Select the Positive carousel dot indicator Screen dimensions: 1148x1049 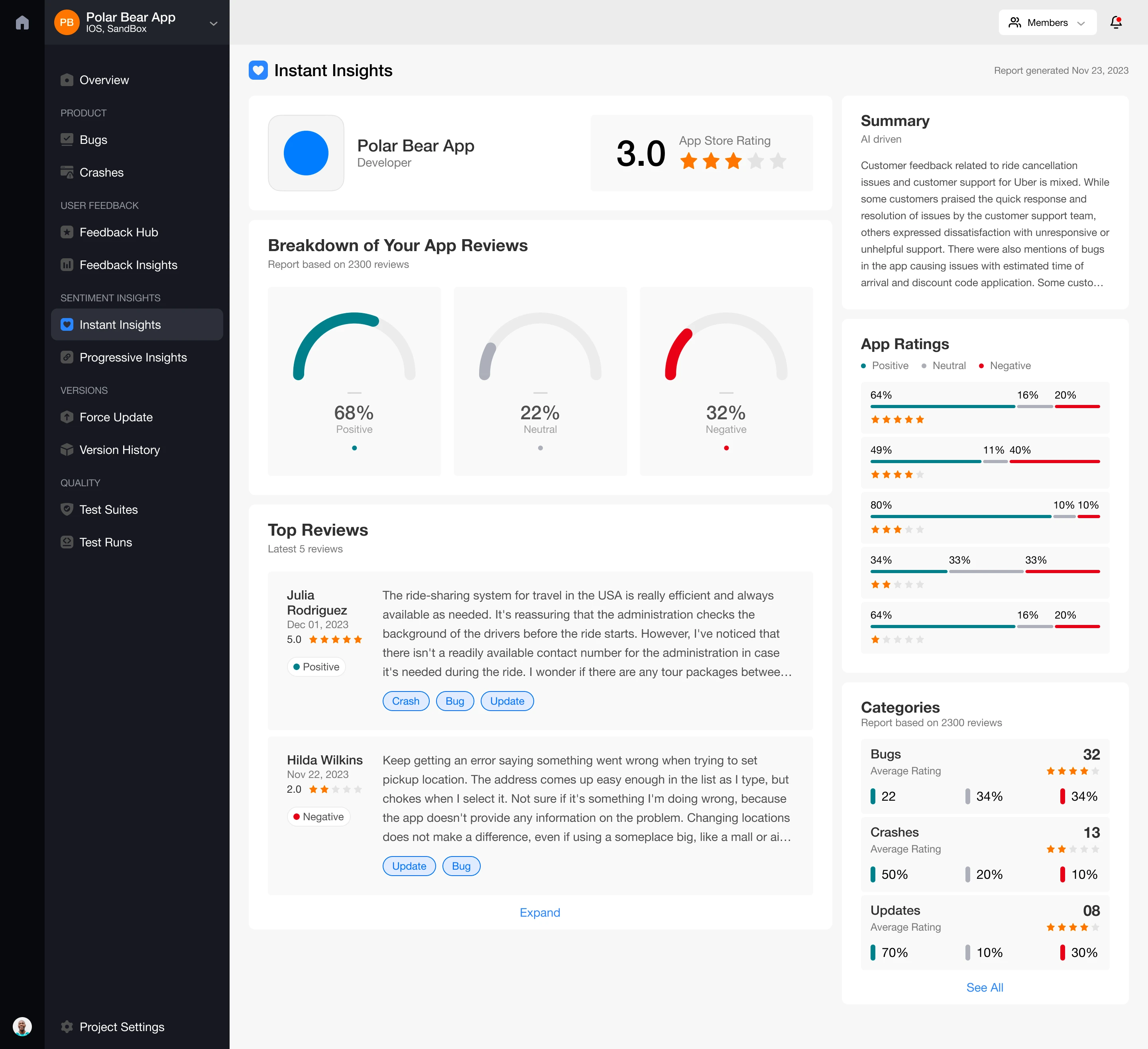point(354,448)
